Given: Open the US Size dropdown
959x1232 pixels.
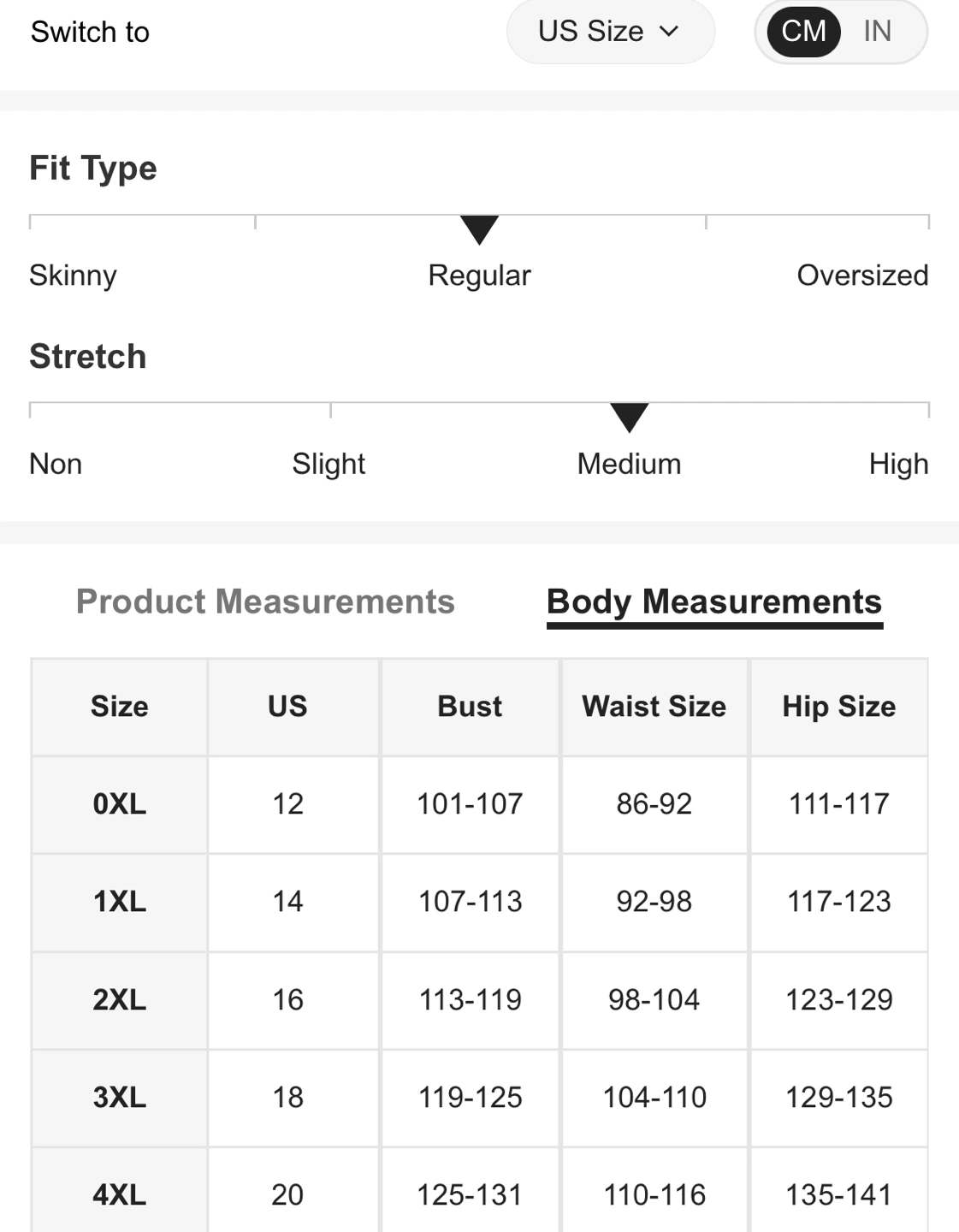Looking at the screenshot, I should click(608, 32).
